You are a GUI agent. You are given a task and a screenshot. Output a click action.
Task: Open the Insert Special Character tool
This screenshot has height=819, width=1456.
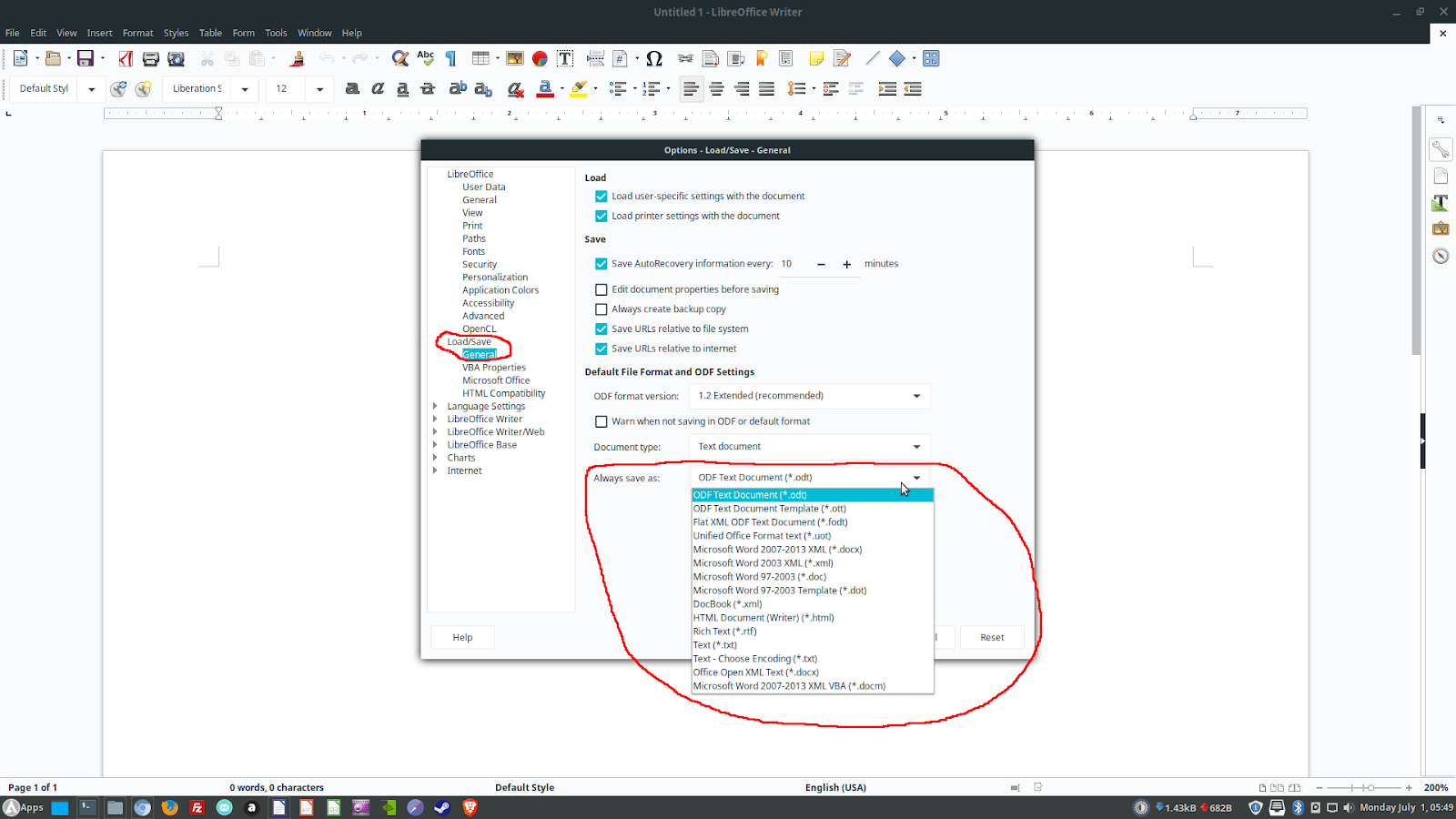(x=653, y=57)
